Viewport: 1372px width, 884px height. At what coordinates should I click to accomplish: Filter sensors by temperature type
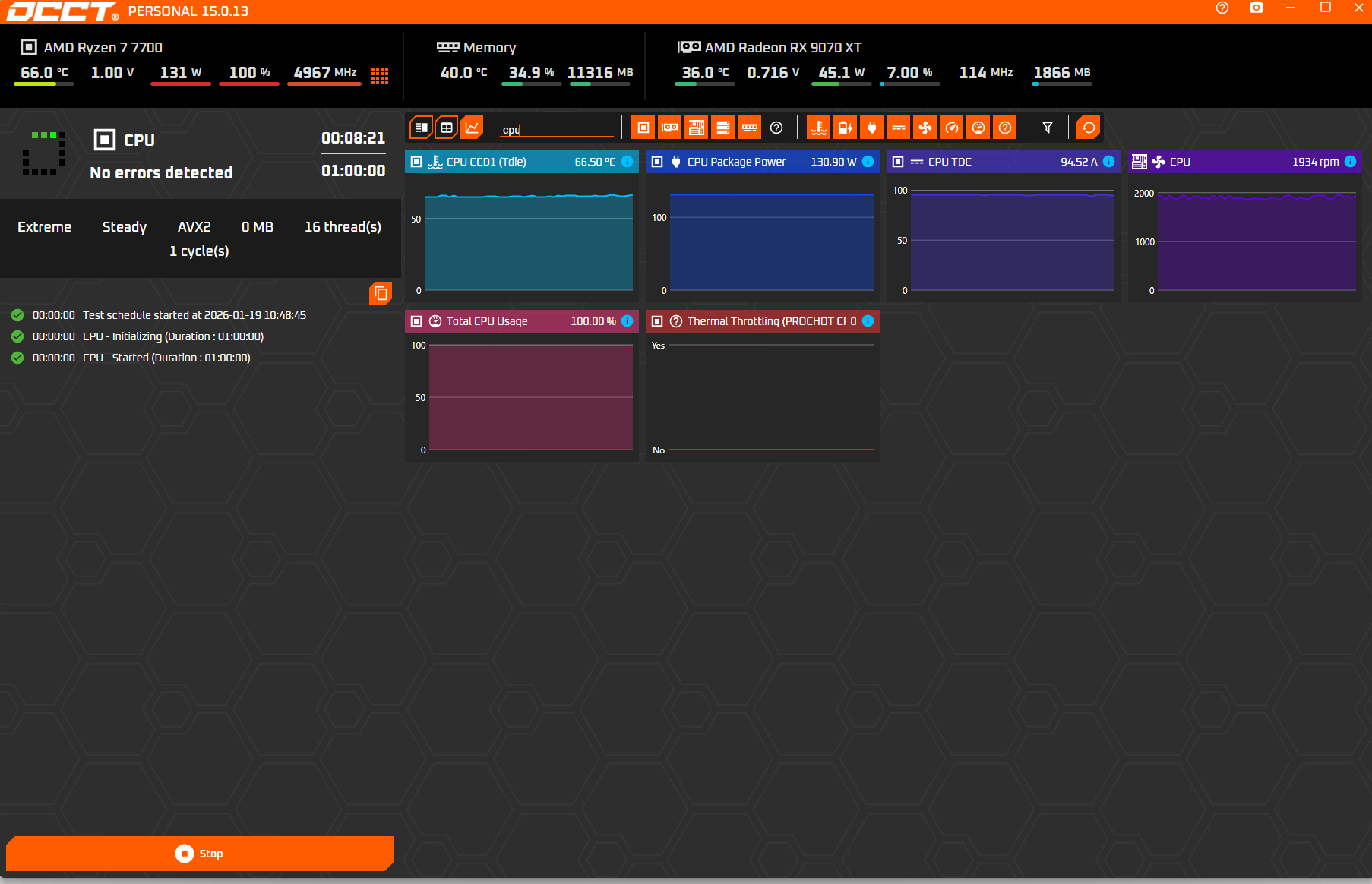point(818,128)
